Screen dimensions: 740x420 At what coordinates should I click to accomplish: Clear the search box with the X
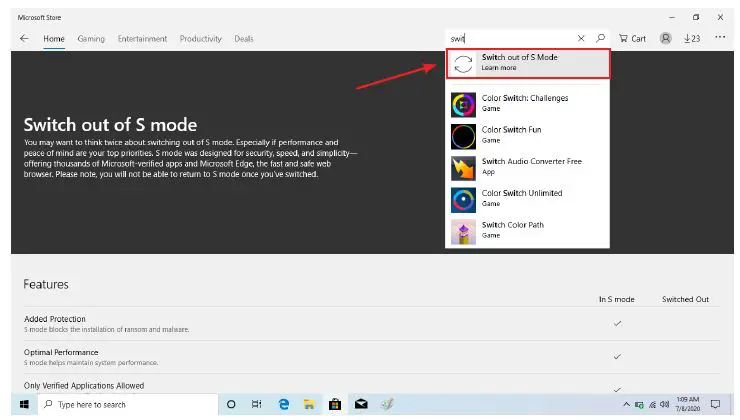coord(581,39)
